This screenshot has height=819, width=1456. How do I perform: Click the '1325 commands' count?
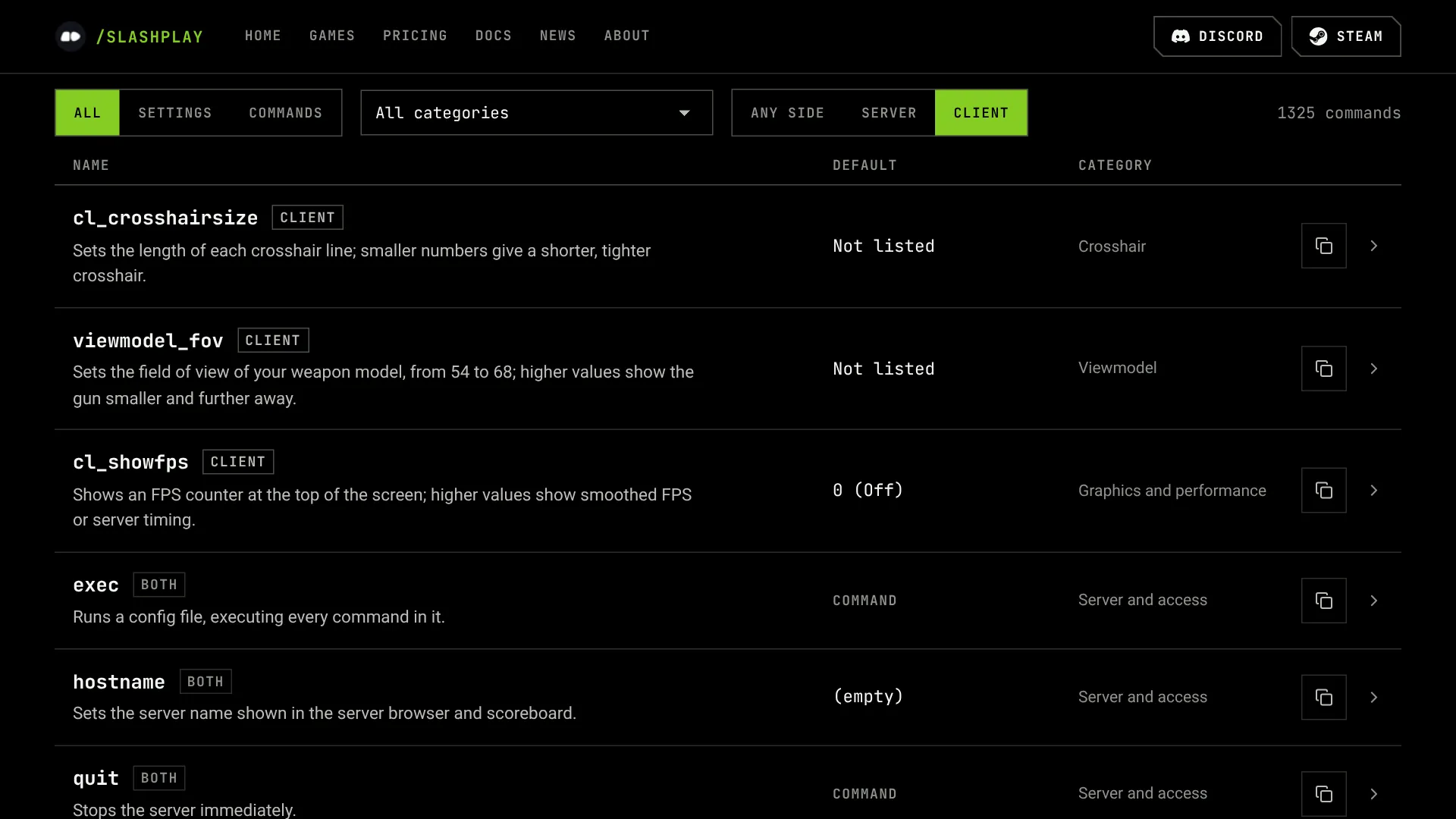pos(1339,113)
